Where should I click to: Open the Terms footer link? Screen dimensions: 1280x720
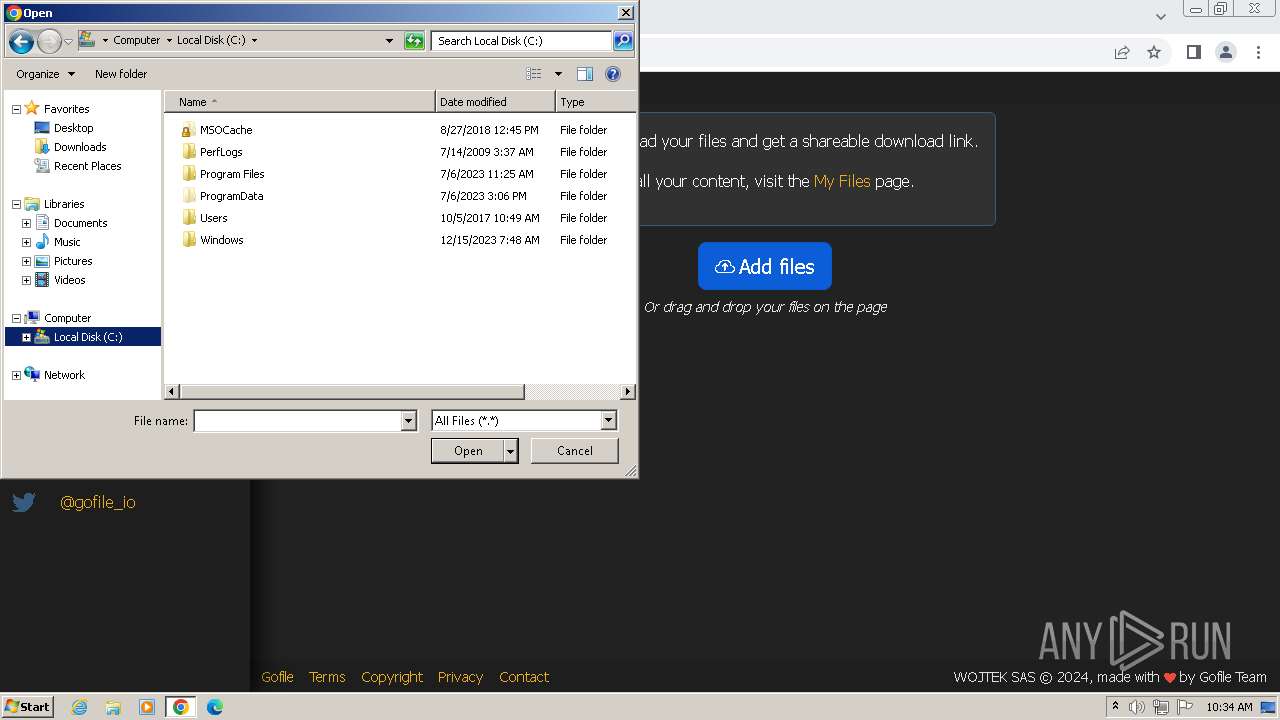point(327,677)
